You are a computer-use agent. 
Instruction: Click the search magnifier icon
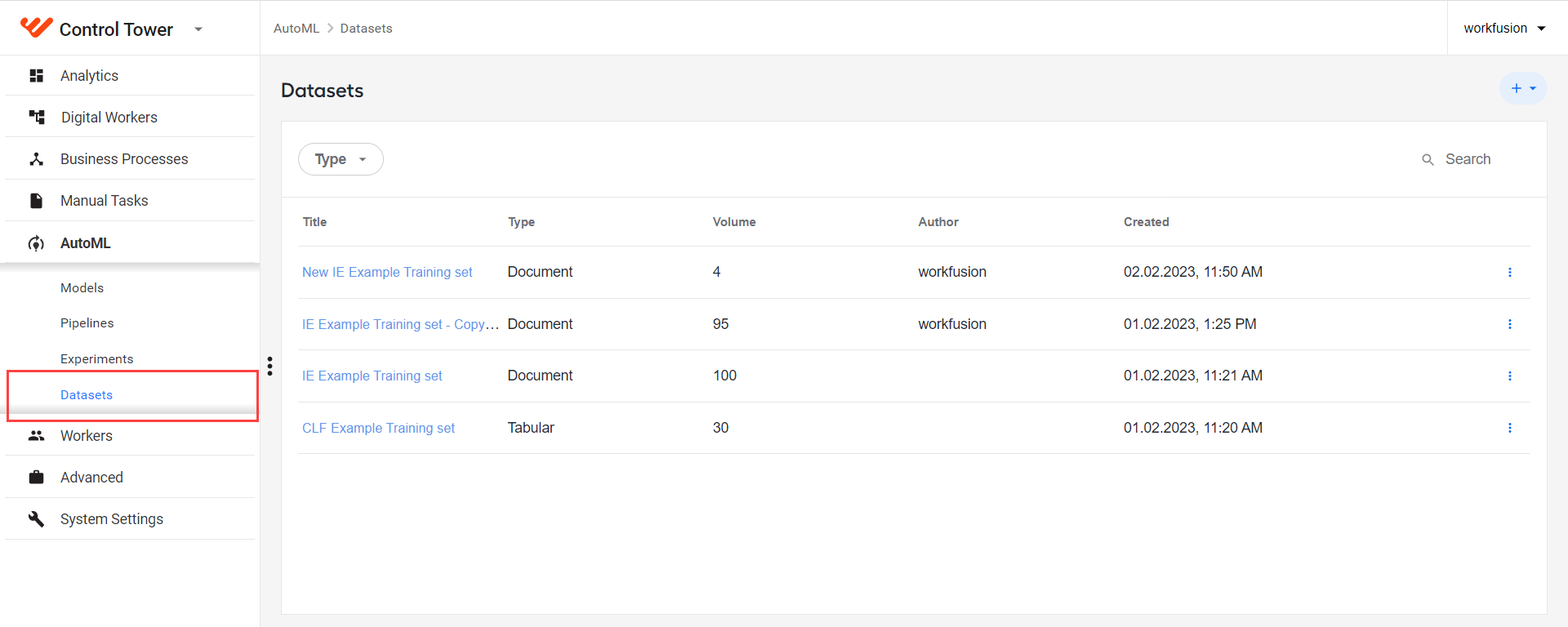[x=1428, y=160]
